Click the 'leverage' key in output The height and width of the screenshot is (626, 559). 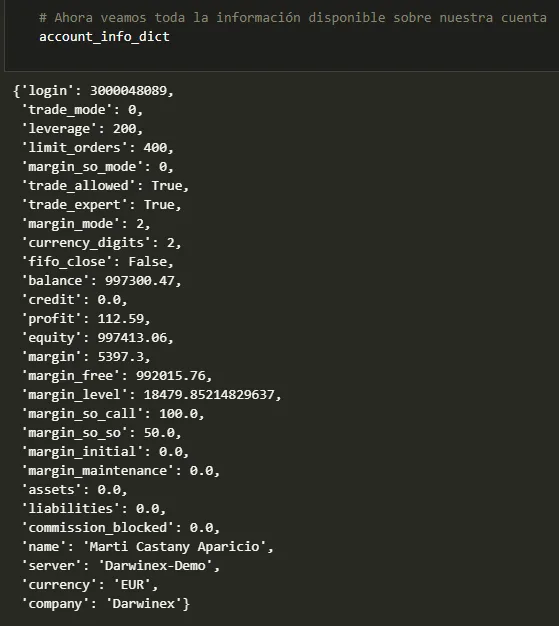pos(60,129)
